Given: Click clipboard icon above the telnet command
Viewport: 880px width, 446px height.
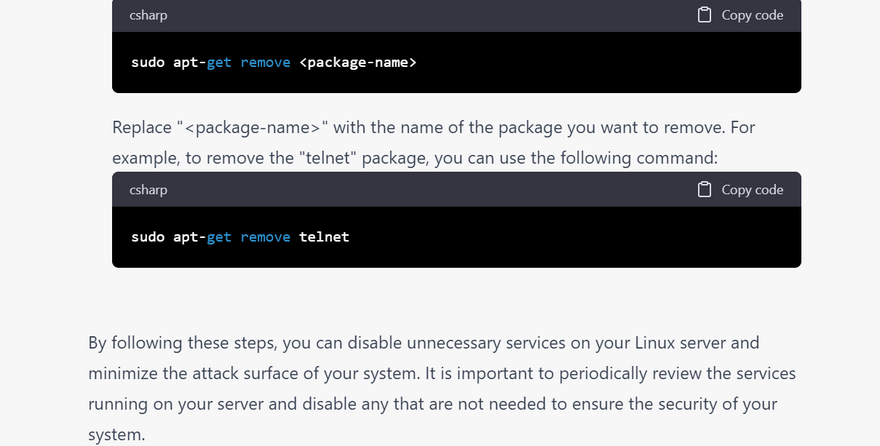Looking at the screenshot, I should pos(704,189).
